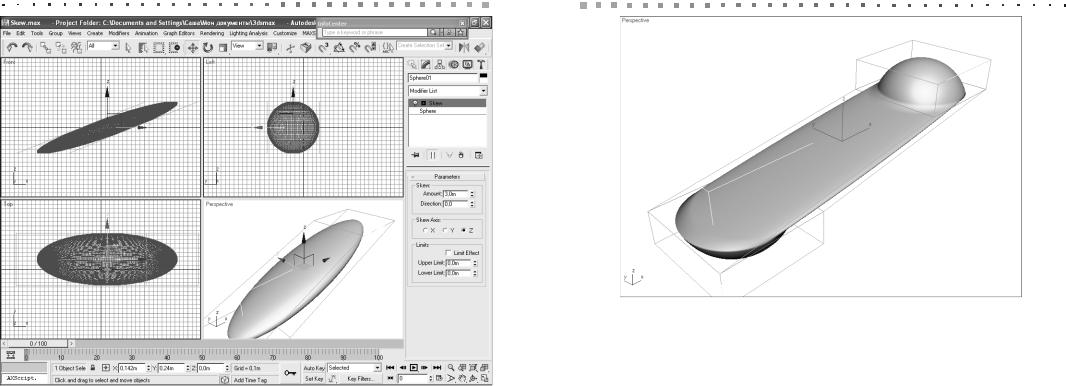Toggle the Snaps 3D toggle
This screenshot has width=1066, height=386.
[324, 47]
